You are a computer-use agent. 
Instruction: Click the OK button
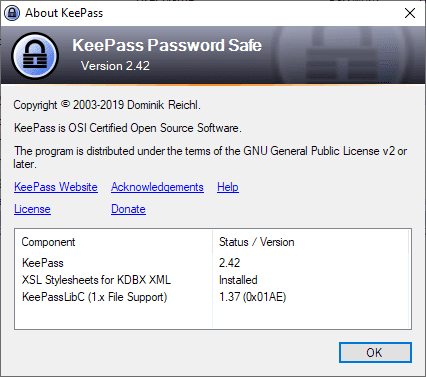pos(375,352)
